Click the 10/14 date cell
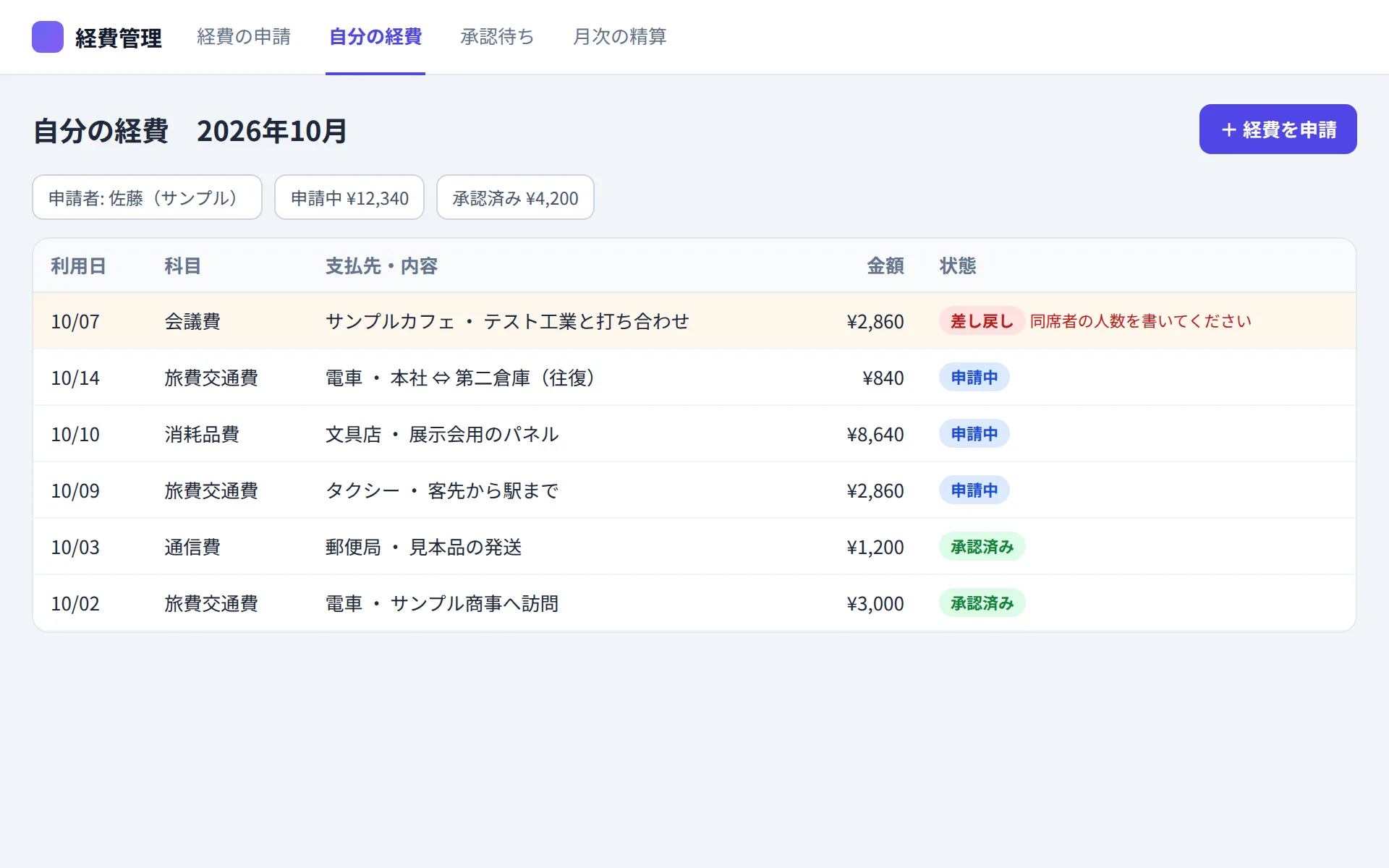 coord(75,378)
